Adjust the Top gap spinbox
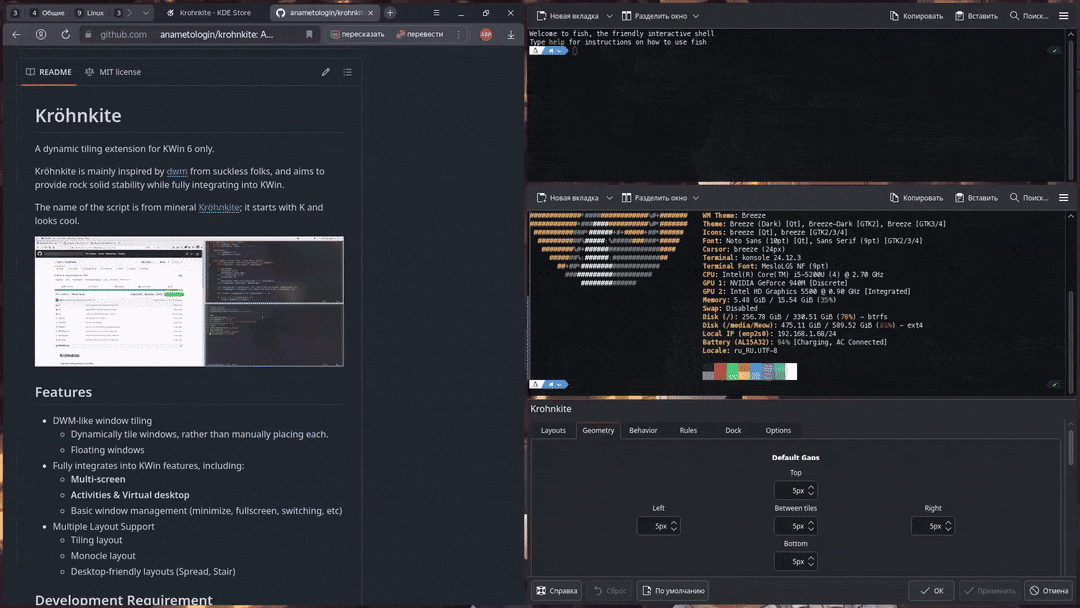This screenshot has width=1080, height=608. pos(797,491)
